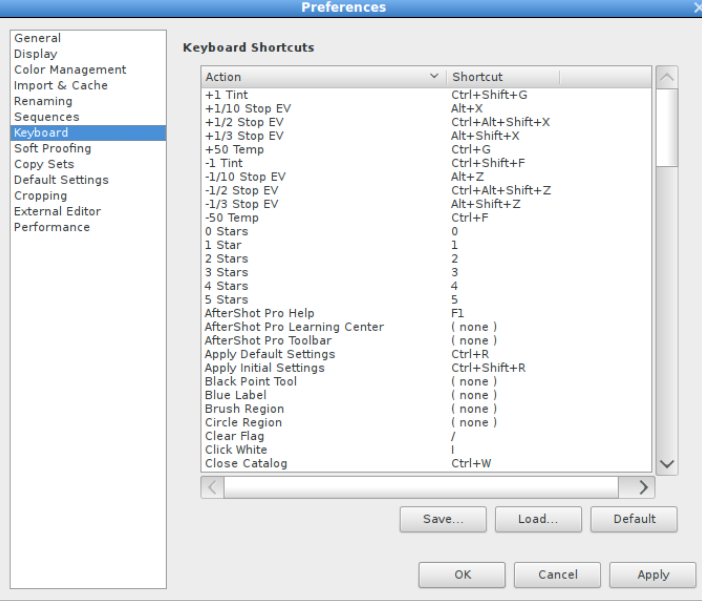The width and height of the screenshot is (702, 601).
Task: Open External Editor preferences
Action: pos(88,211)
